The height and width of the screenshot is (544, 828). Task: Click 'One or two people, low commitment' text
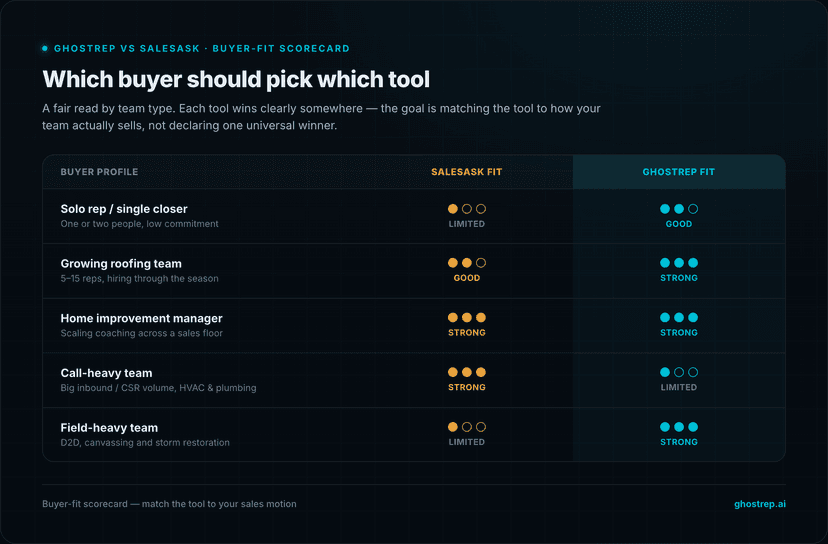139,224
